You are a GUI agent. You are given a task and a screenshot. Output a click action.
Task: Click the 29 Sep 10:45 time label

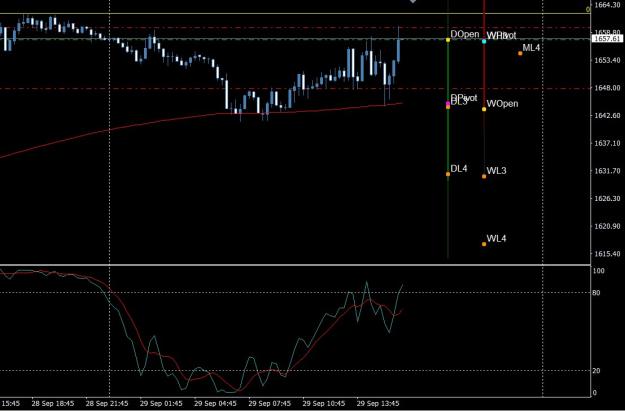pos(324,403)
